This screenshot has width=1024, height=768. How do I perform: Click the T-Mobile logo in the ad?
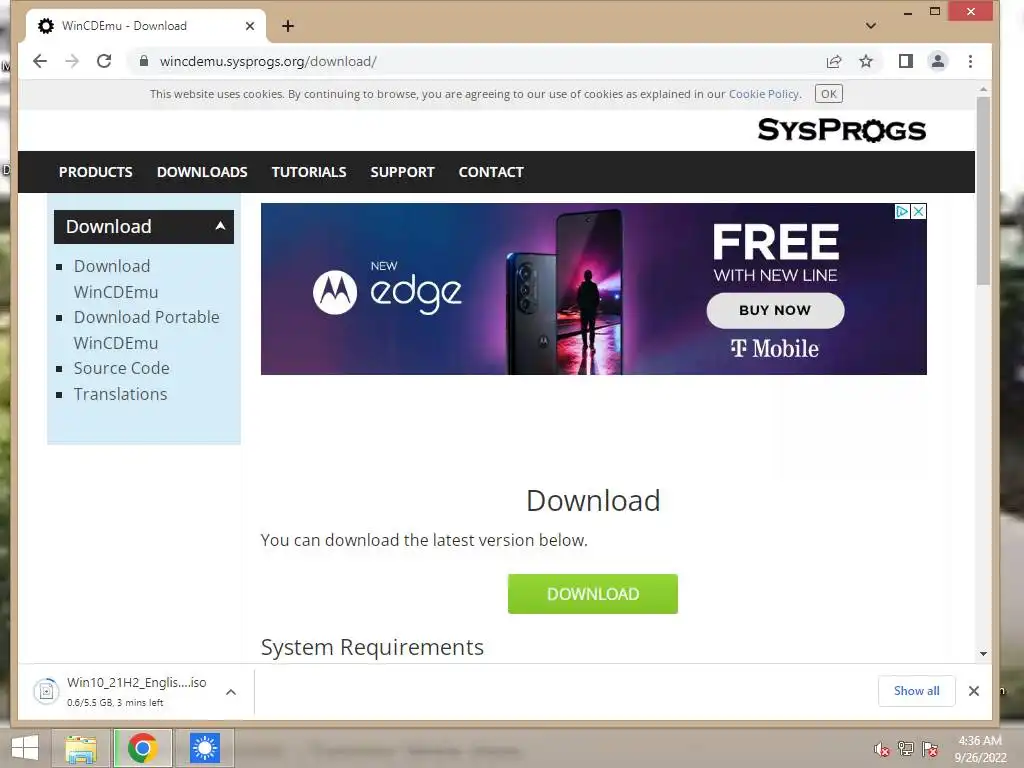click(x=775, y=348)
